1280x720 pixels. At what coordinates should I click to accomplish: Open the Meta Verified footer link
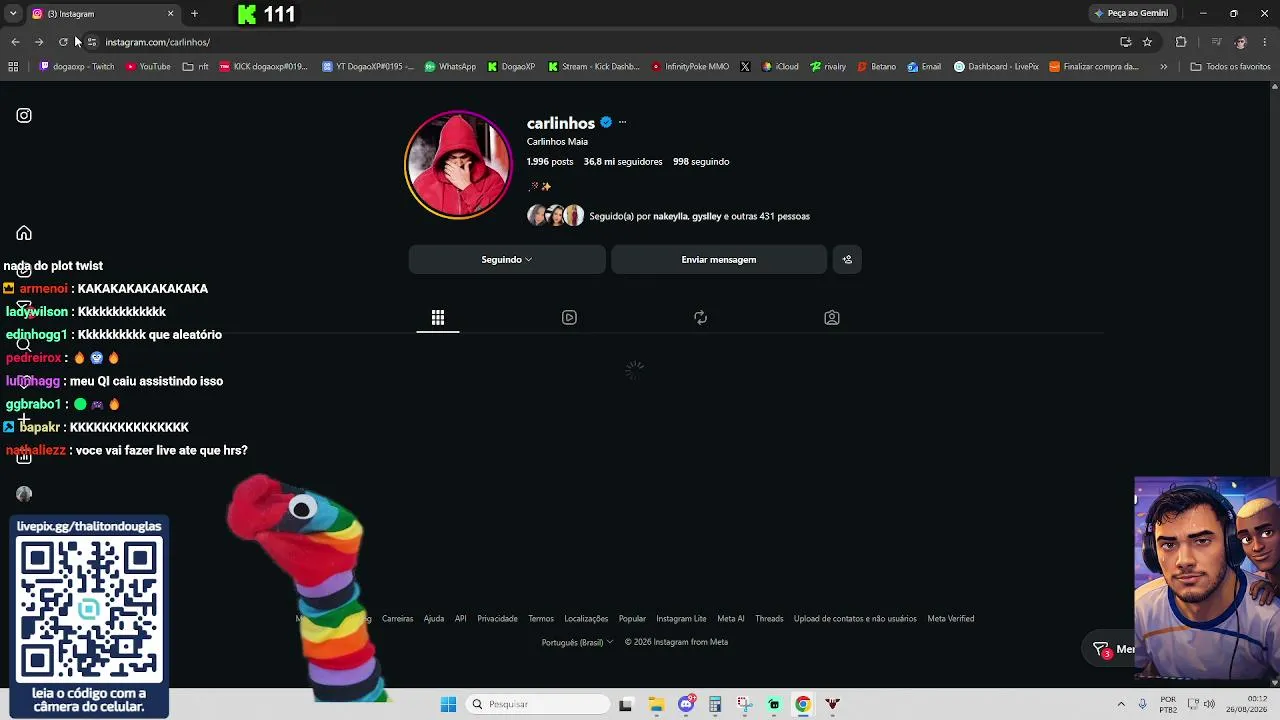click(x=951, y=619)
